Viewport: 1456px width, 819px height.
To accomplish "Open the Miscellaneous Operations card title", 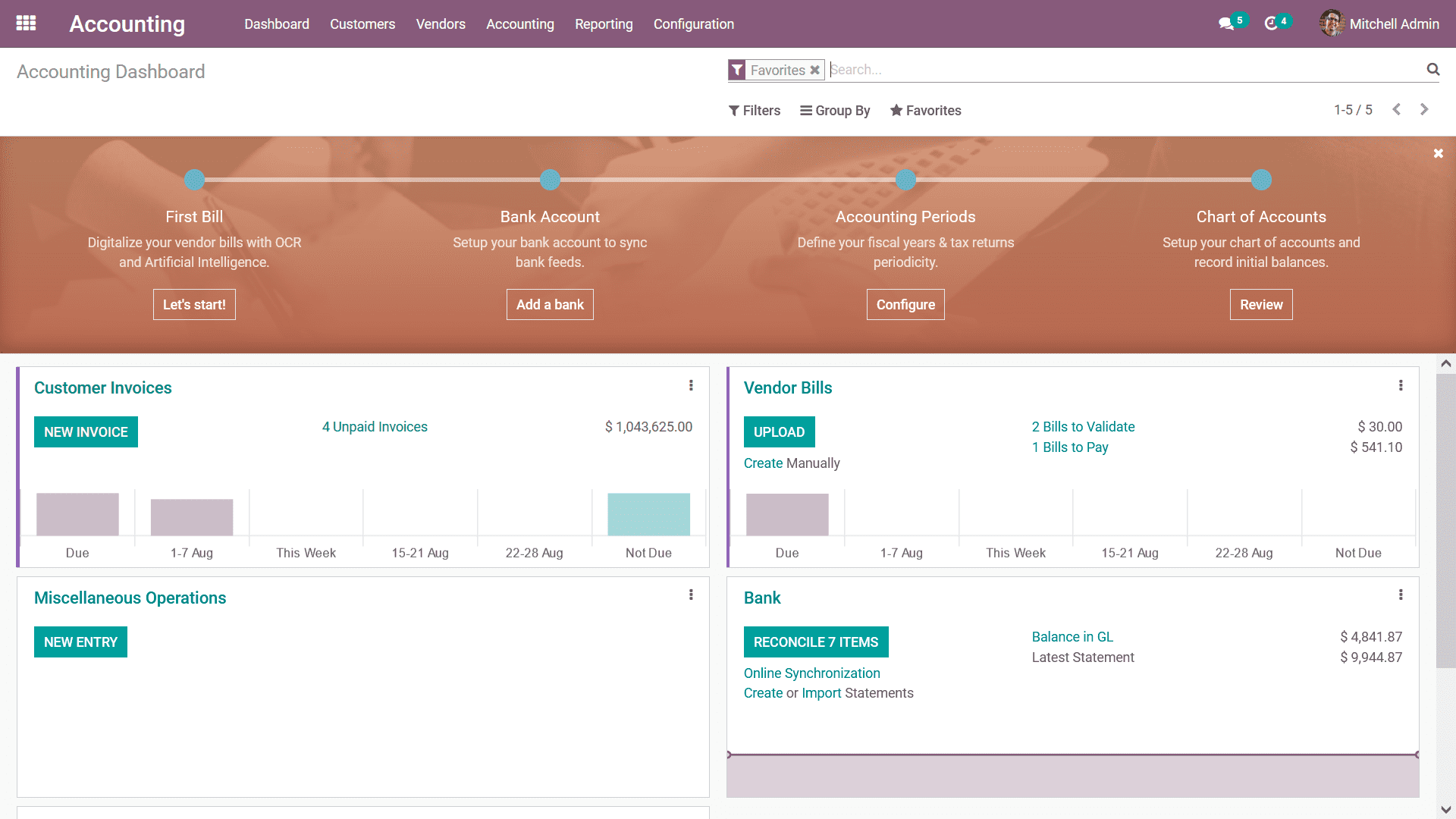I will (x=130, y=598).
